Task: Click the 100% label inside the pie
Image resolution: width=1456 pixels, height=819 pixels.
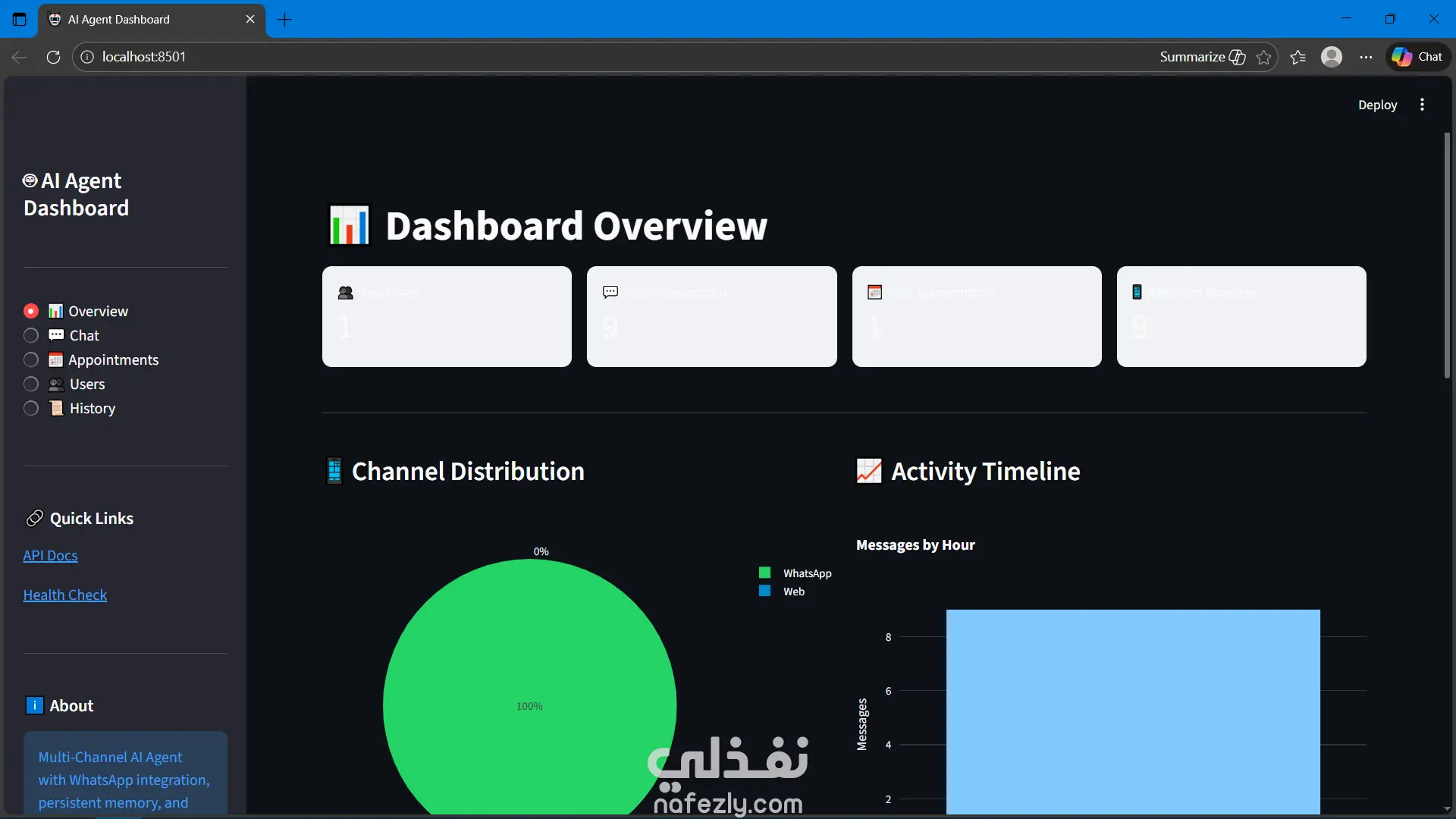Action: [529, 706]
